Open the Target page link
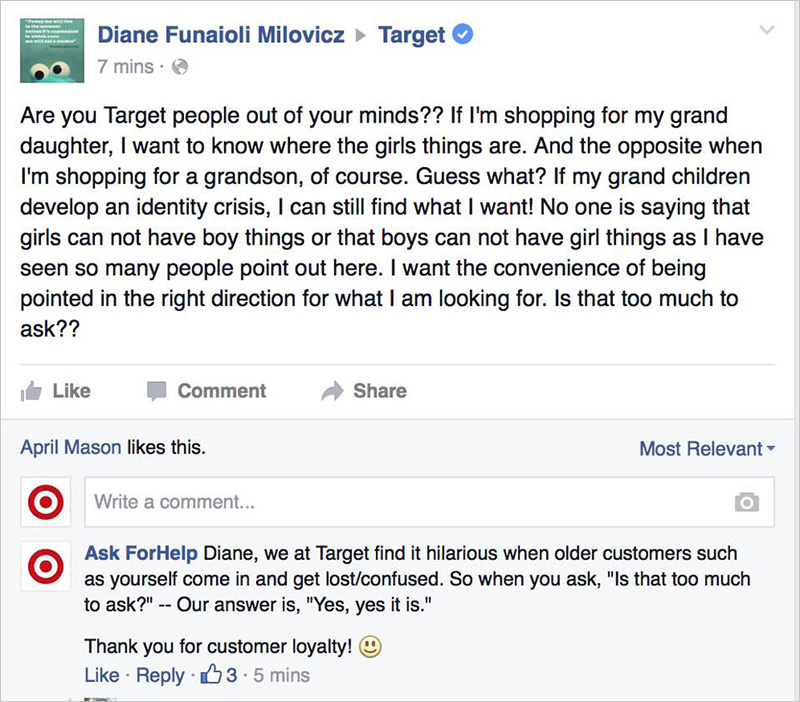 click(x=412, y=35)
